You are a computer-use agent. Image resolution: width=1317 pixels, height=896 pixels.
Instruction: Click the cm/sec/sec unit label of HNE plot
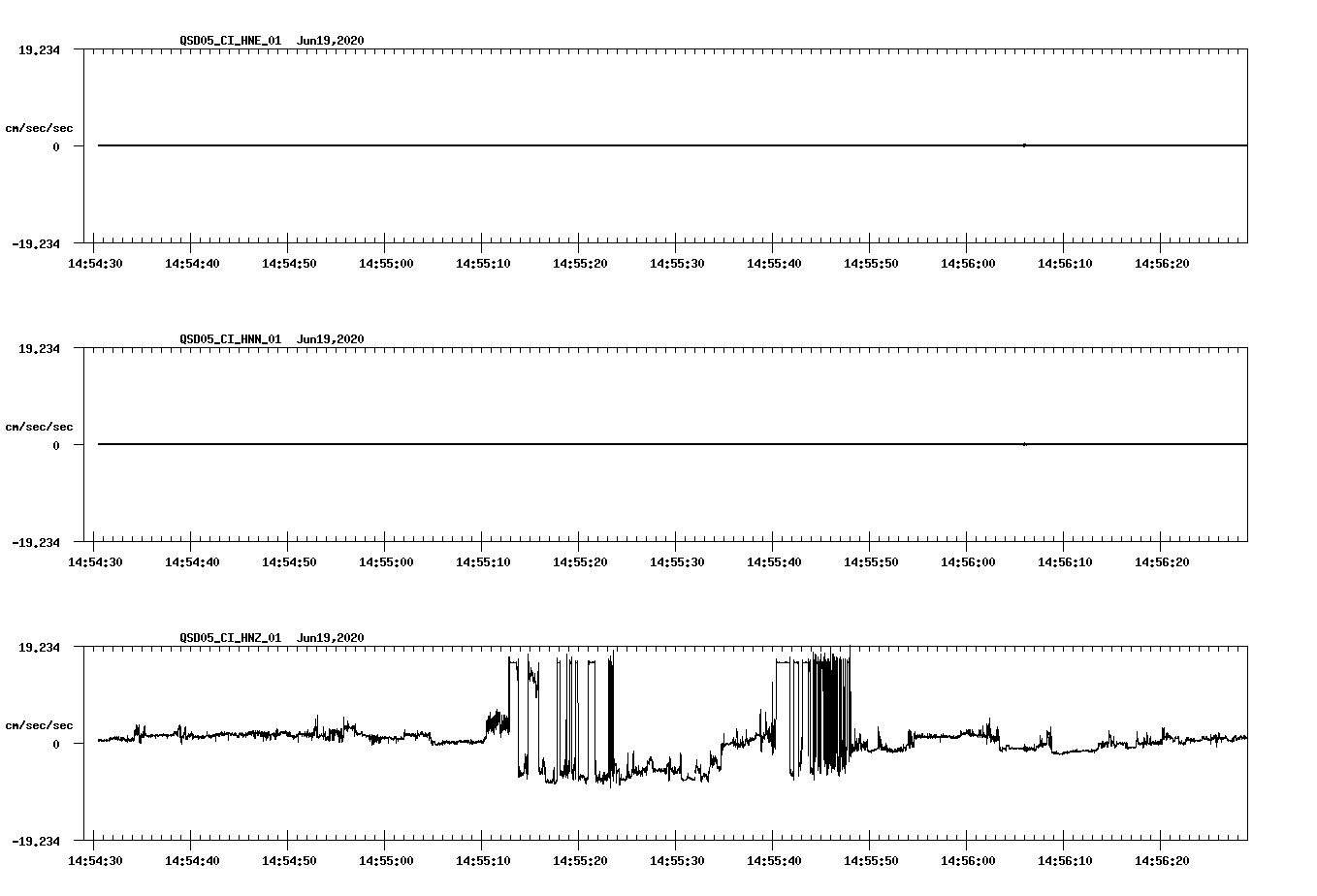click(x=39, y=129)
